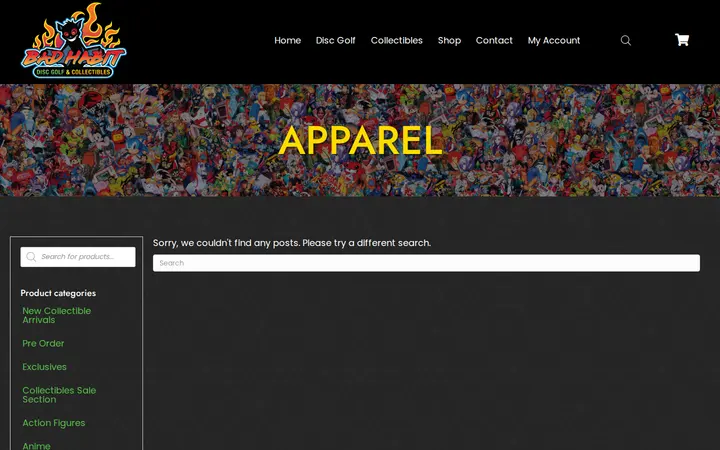Click the Product categories heading
The height and width of the screenshot is (450, 720).
[x=58, y=293]
